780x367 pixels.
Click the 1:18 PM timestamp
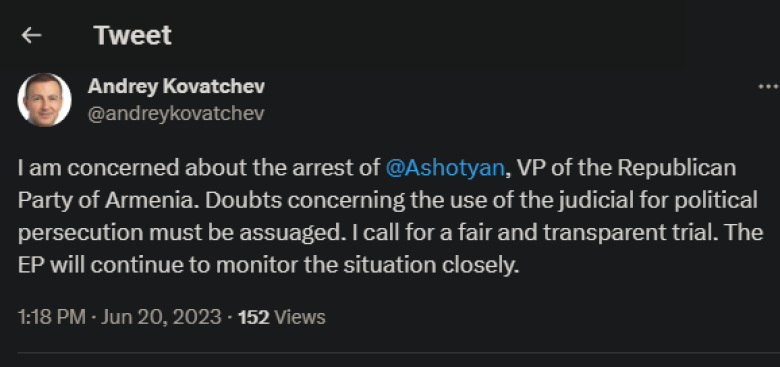coord(52,317)
